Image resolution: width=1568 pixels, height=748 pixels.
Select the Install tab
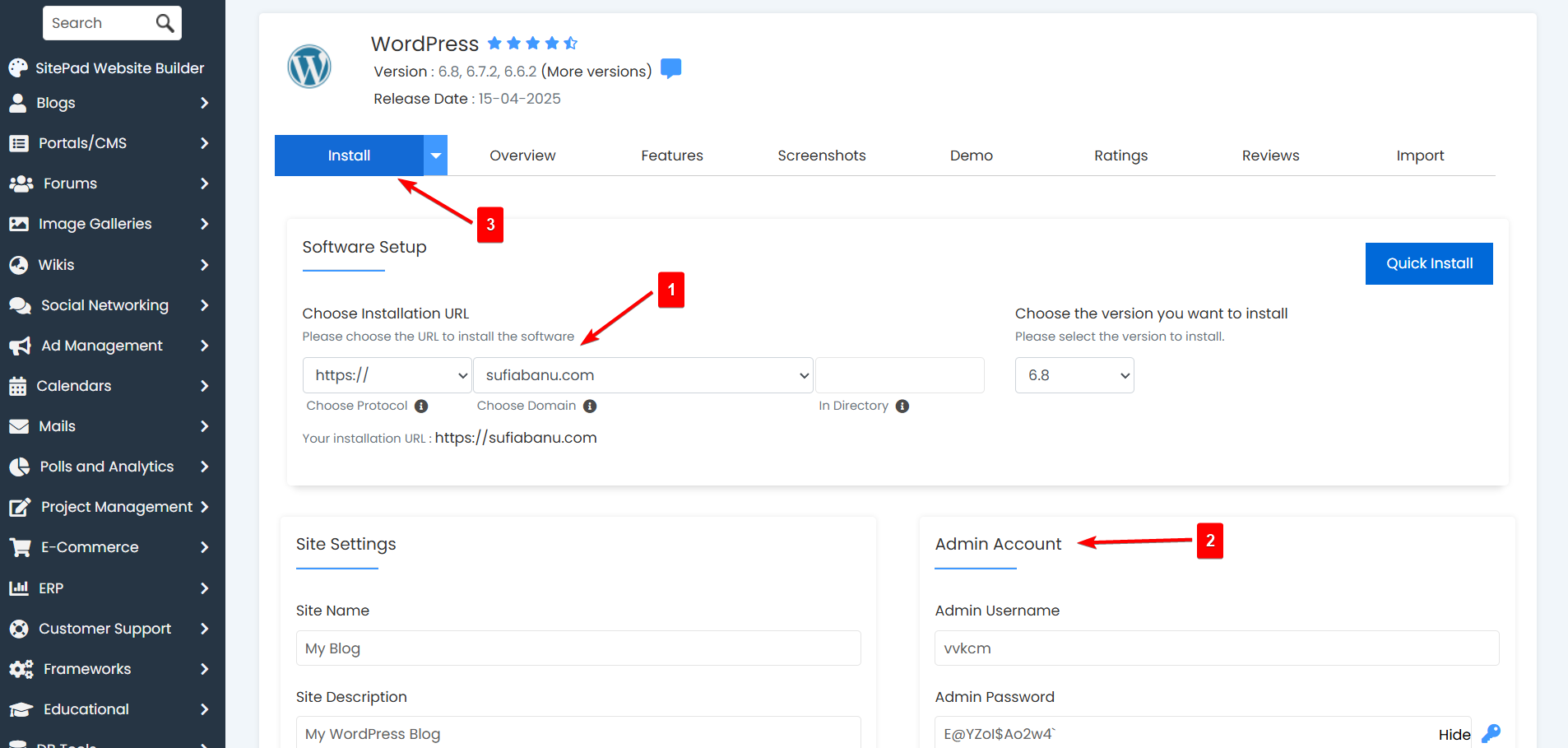[x=349, y=156]
